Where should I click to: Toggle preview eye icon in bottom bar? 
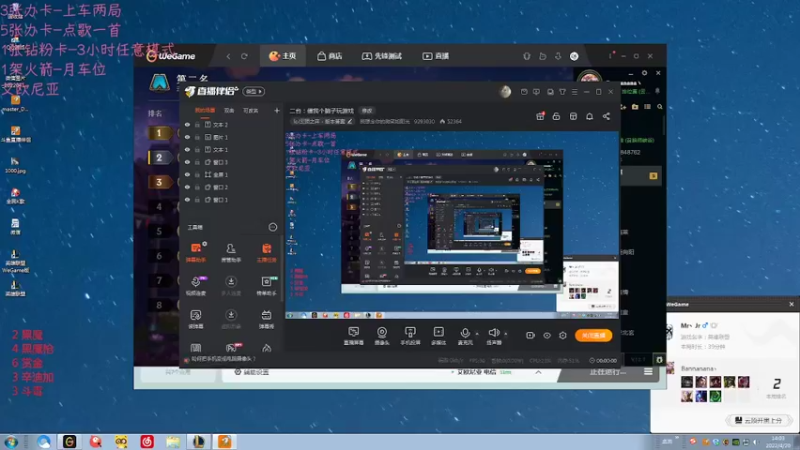[x=546, y=335]
